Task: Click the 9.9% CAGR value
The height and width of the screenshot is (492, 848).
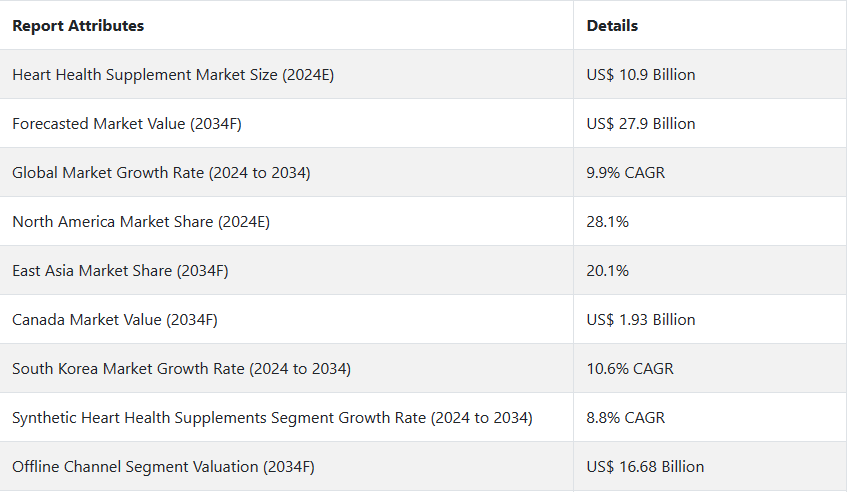Action: click(625, 173)
